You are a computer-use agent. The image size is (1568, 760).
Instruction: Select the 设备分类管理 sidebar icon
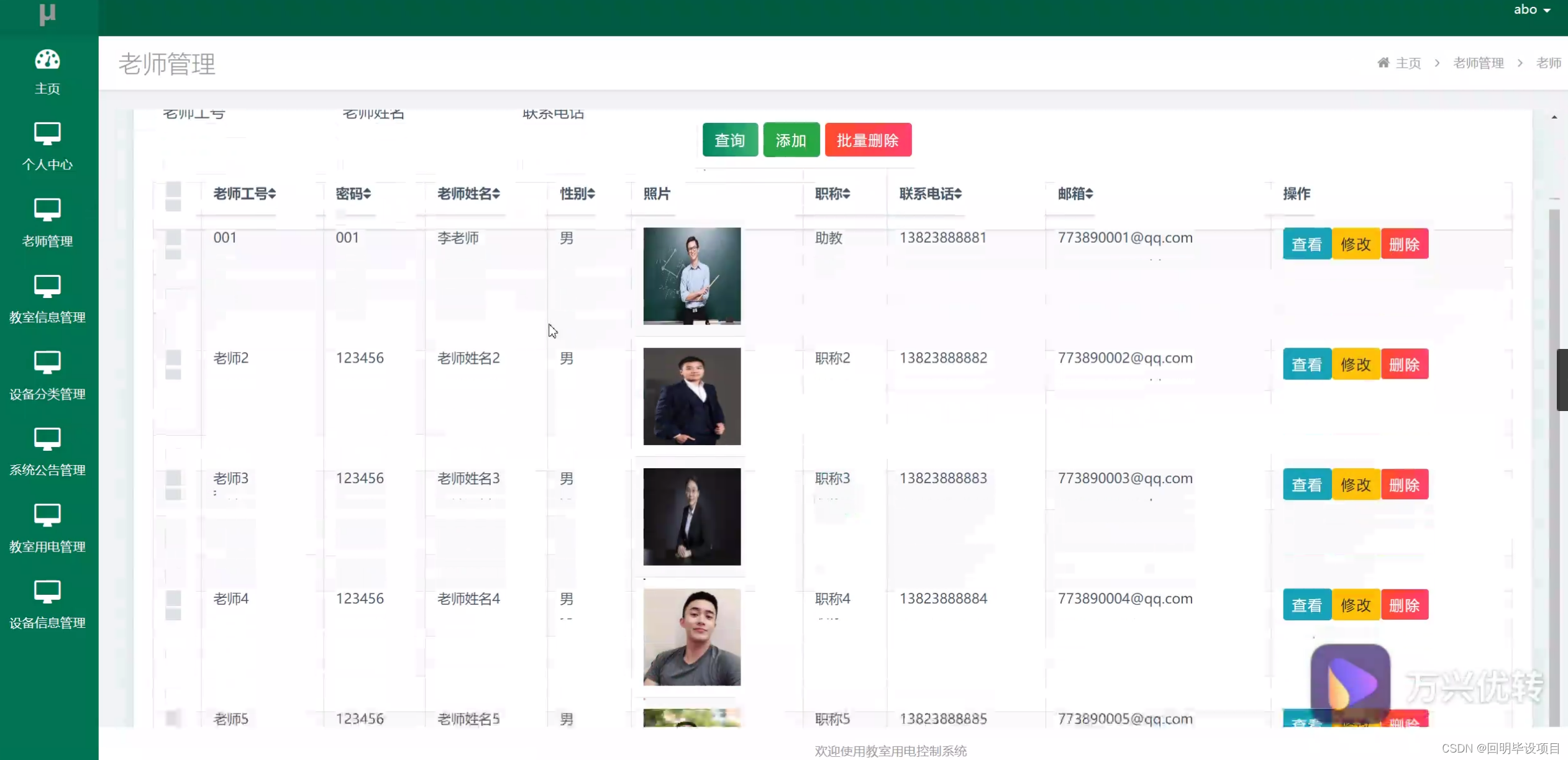[47, 362]
